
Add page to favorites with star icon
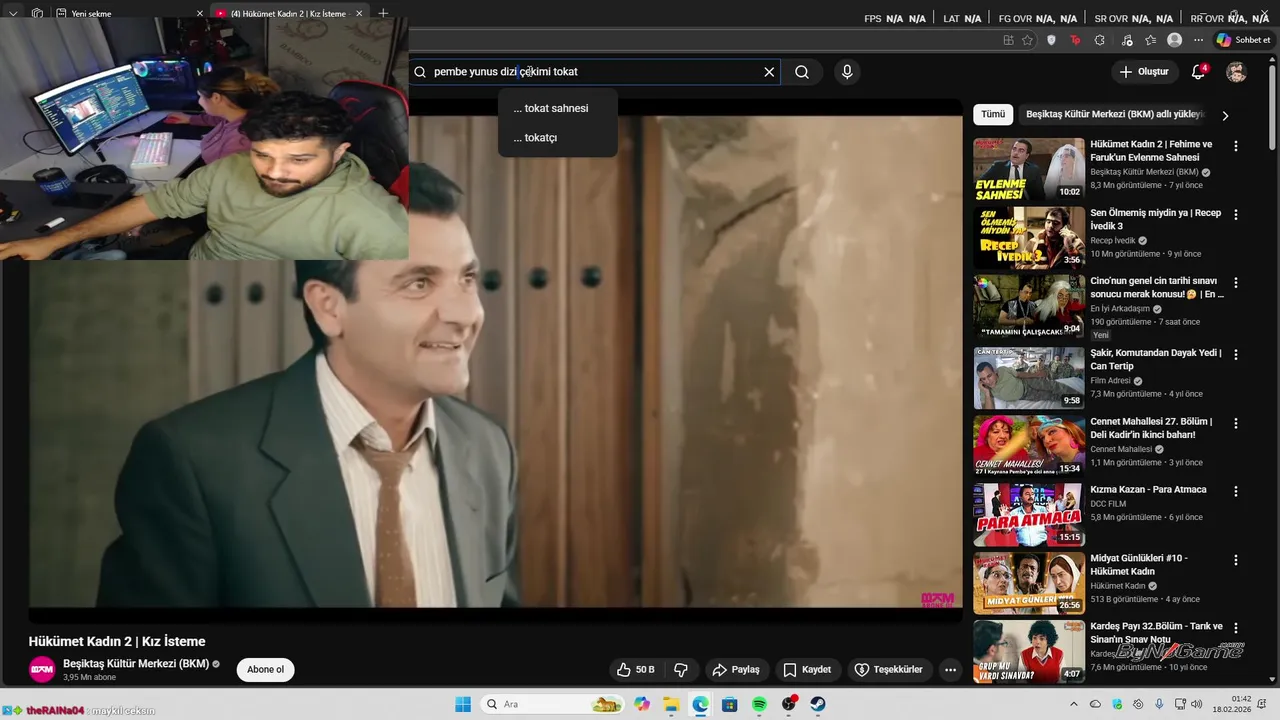click(x=1027, y=40)
